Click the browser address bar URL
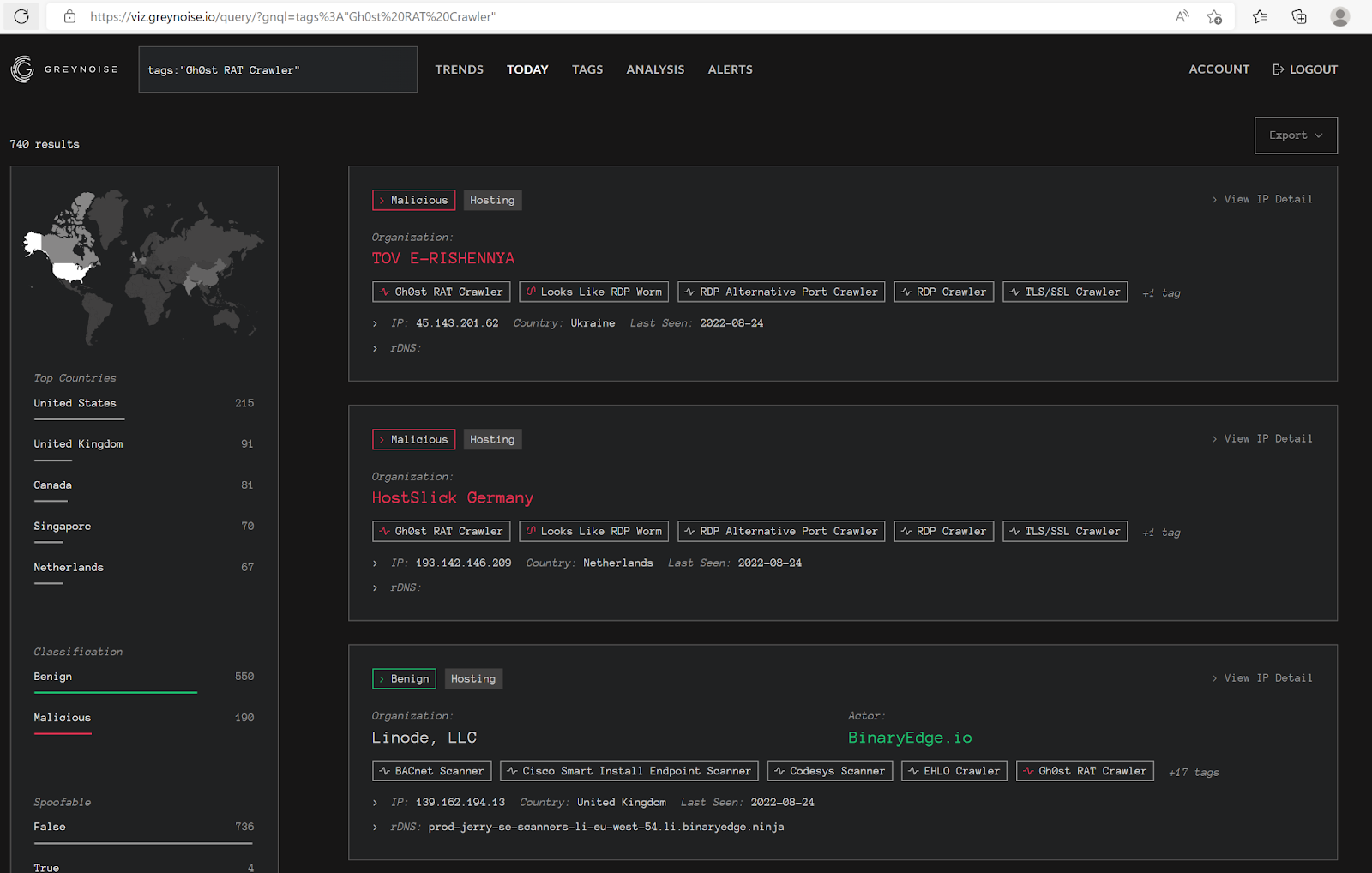 point(292,16)
